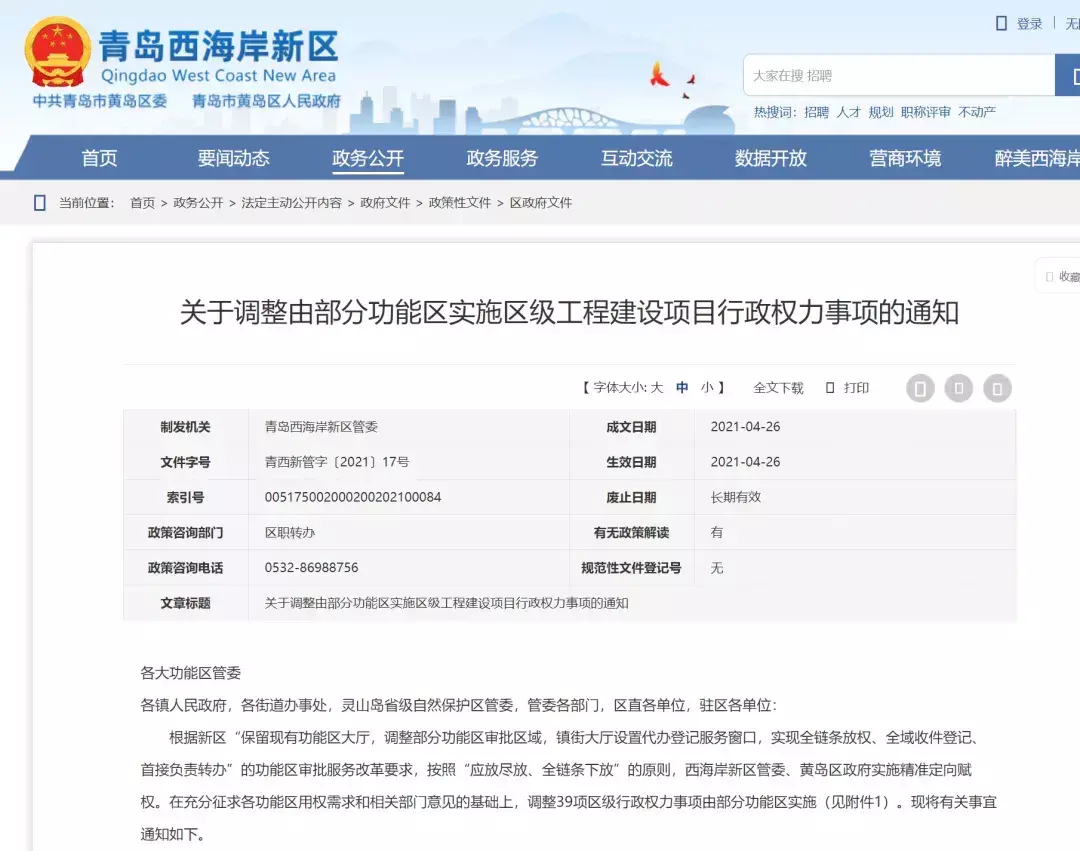This screenshot has width=1080, height=851.
Task: Open the 数据开放 menu
Action: (770, 158)
